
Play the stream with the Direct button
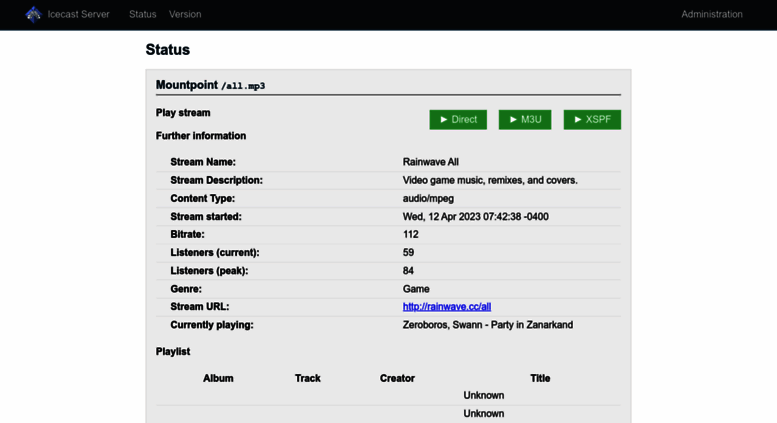click(x=458, y=119)
